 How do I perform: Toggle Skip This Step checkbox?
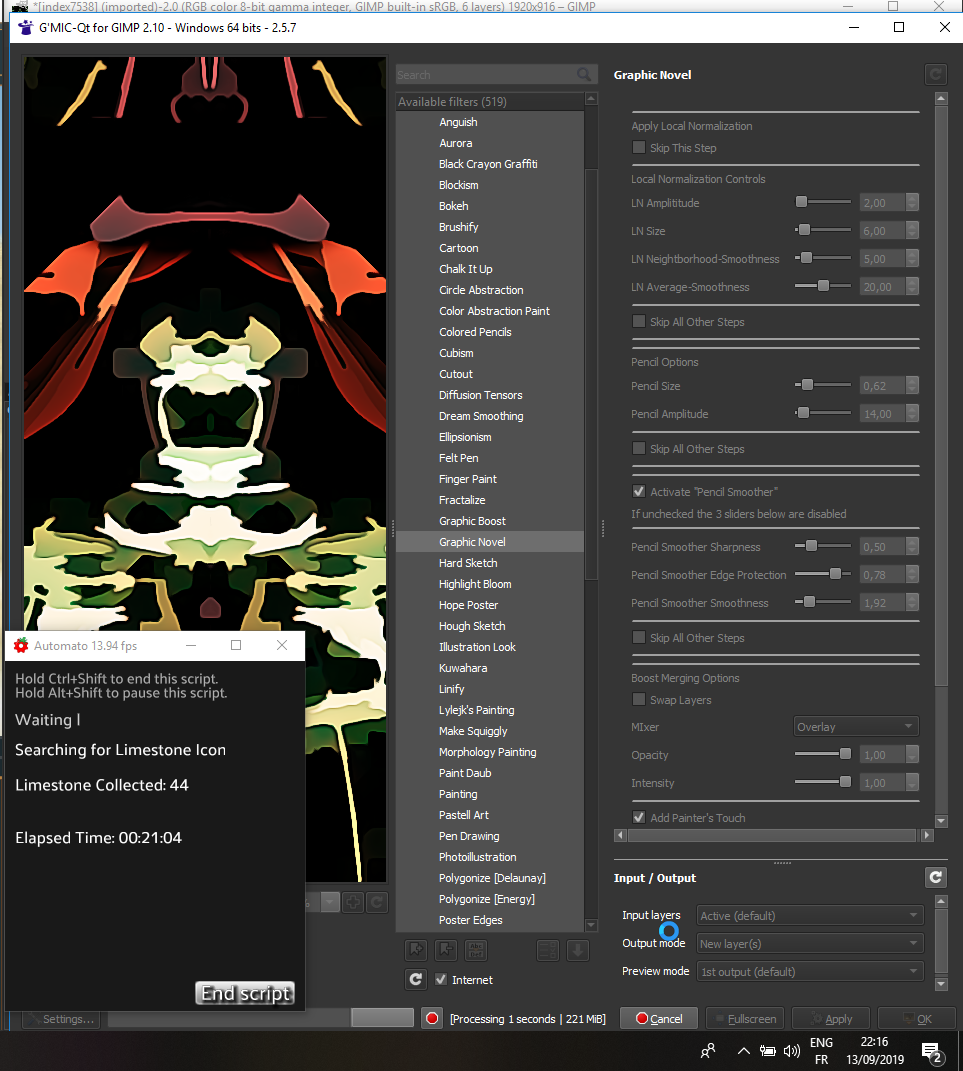pyautogui.click(x=639, y=148)
